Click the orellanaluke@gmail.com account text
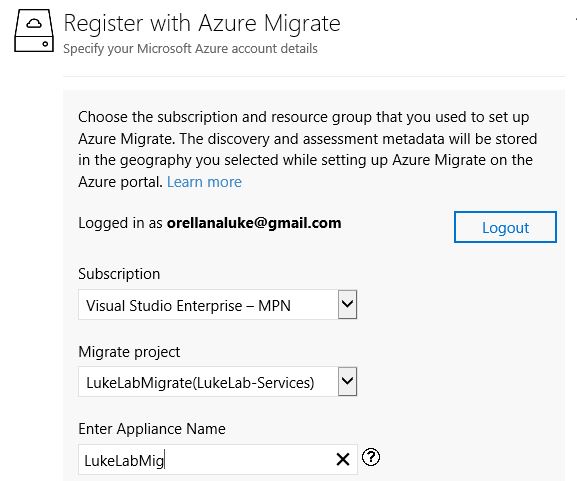Viewport: 577px width, 481px height. pos(254,223)
